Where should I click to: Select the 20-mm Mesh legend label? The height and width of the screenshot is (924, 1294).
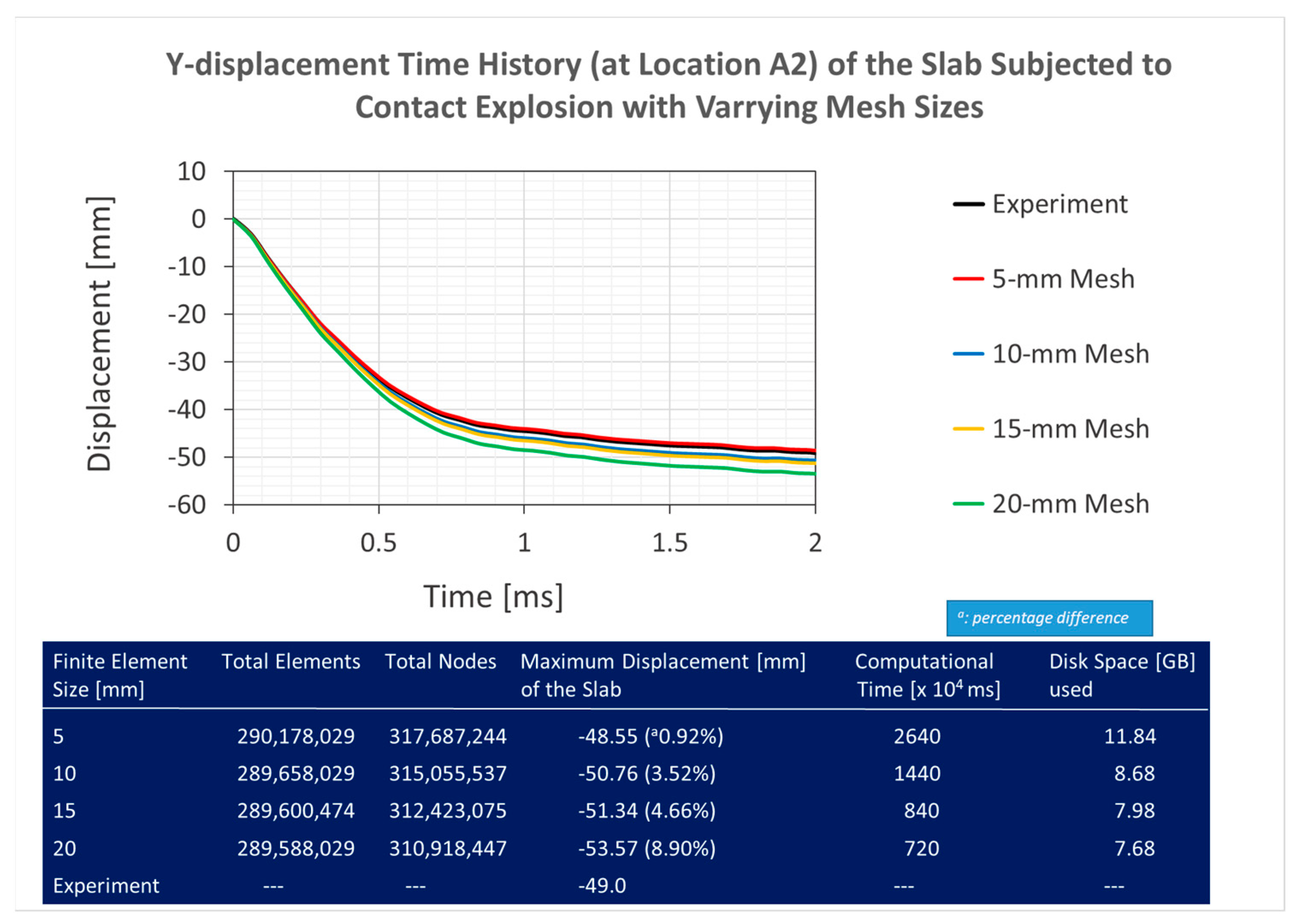pos(1070,504)
